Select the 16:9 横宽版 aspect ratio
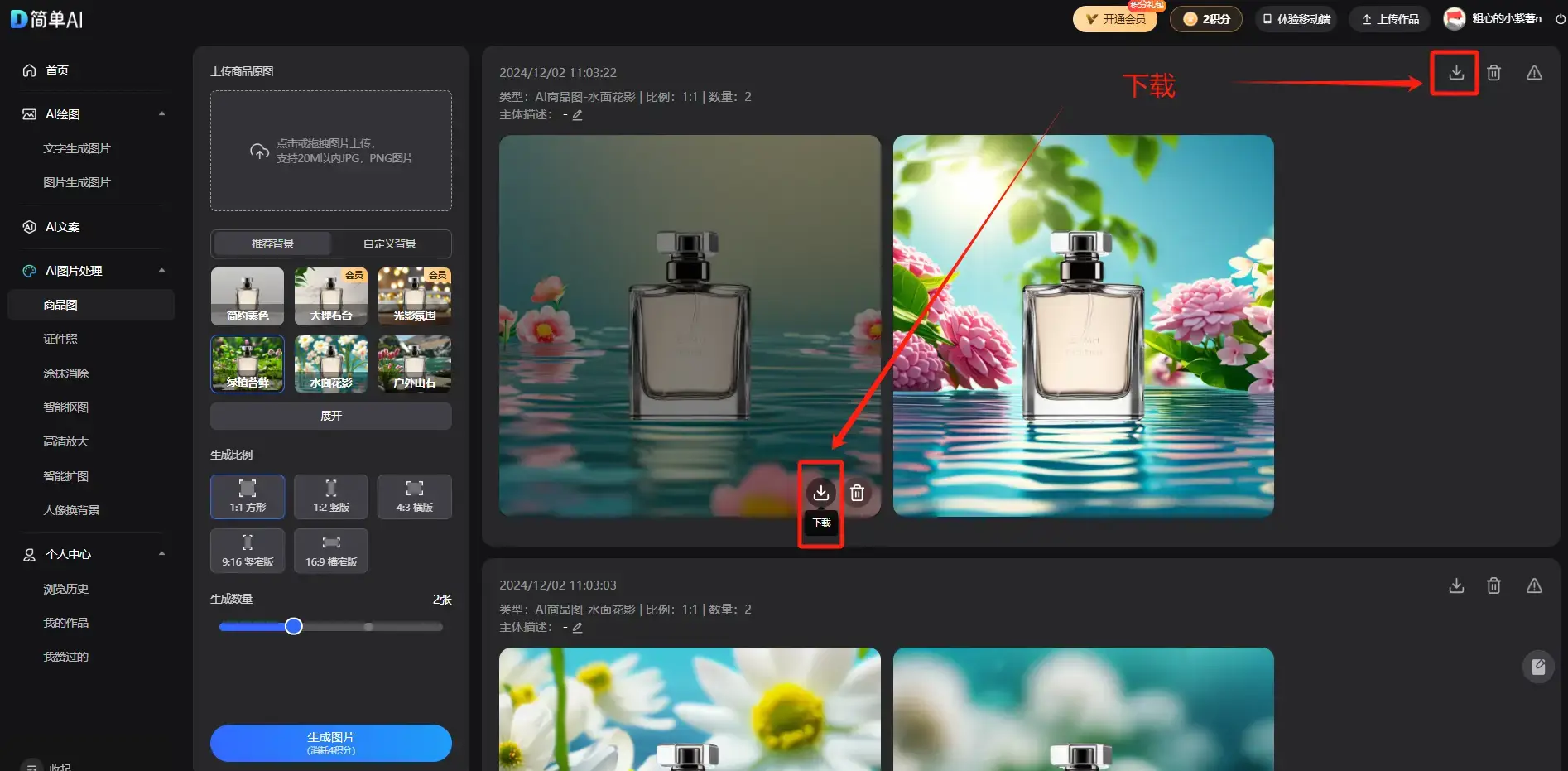This screenshot has height=771, width=1568. (330, 551)
